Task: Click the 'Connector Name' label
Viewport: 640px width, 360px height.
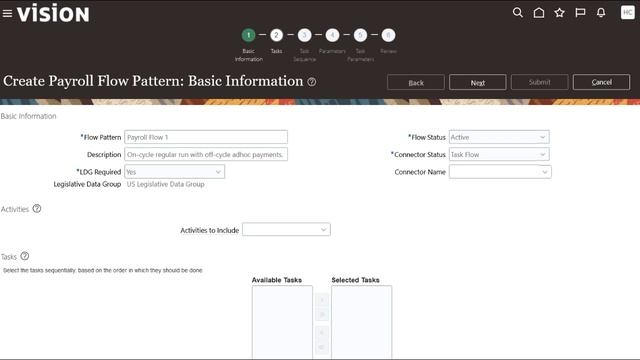Action: 420,172
